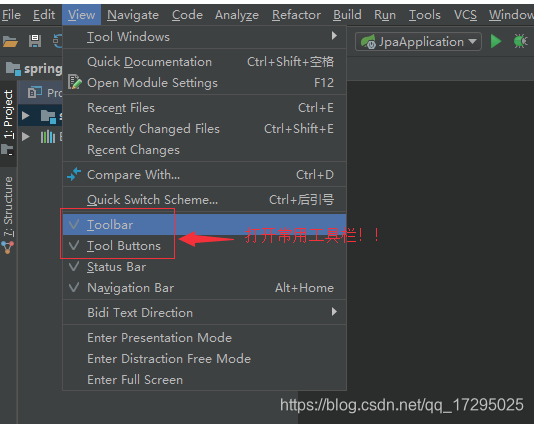Viewport: 534px width, 424px height.
Task: Open the Refactor menu
Action: click(296, 15)
